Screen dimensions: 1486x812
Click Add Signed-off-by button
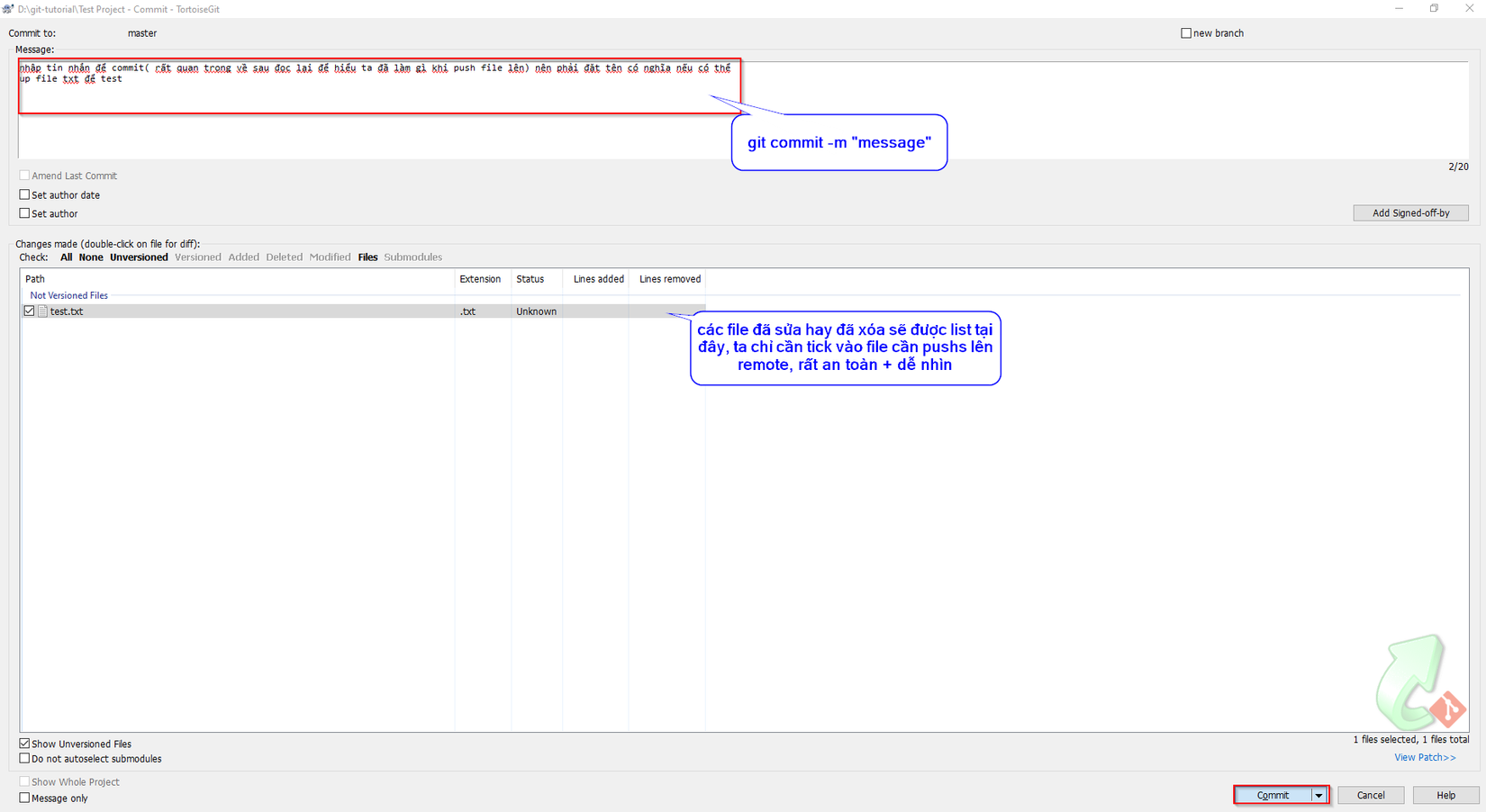pos(1410,213)
